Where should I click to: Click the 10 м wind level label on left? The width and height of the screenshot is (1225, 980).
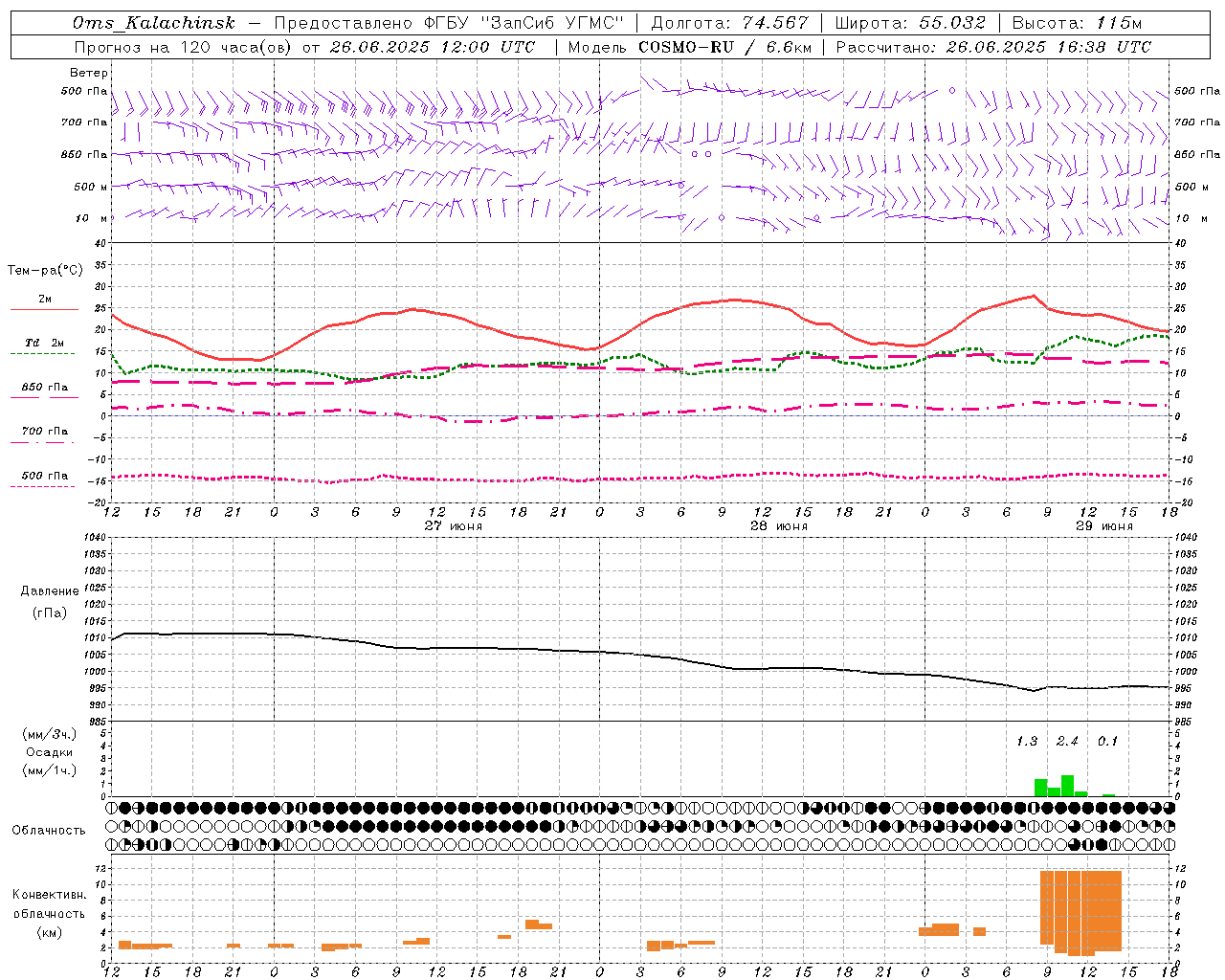92,218
